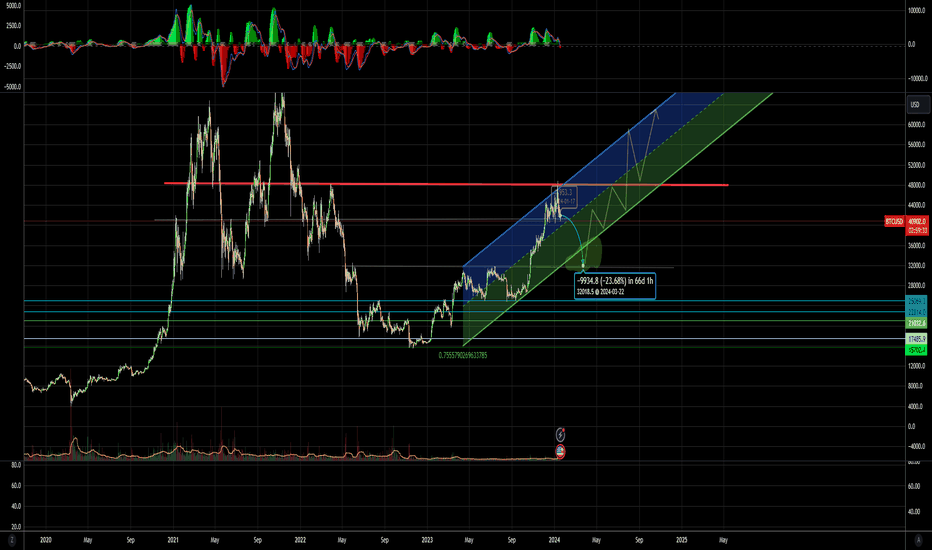Select the 15702.4 bright green price label
This screenshot has height=550, width=932.
(x=917, y=350)
